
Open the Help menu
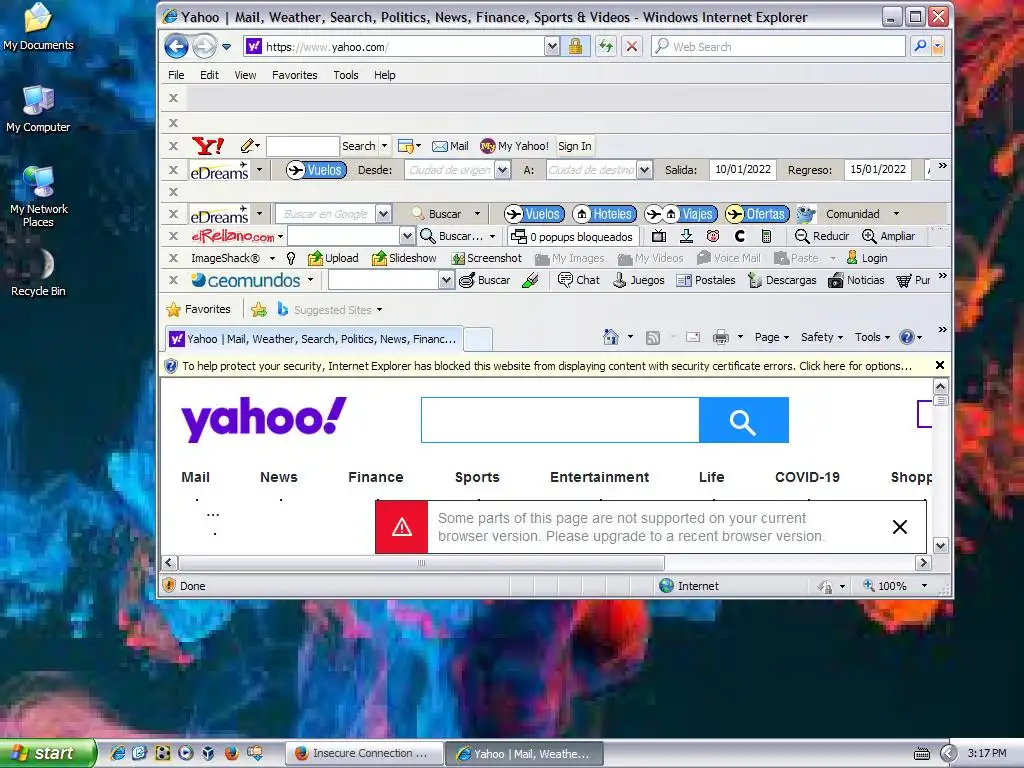tap(385, 75)
